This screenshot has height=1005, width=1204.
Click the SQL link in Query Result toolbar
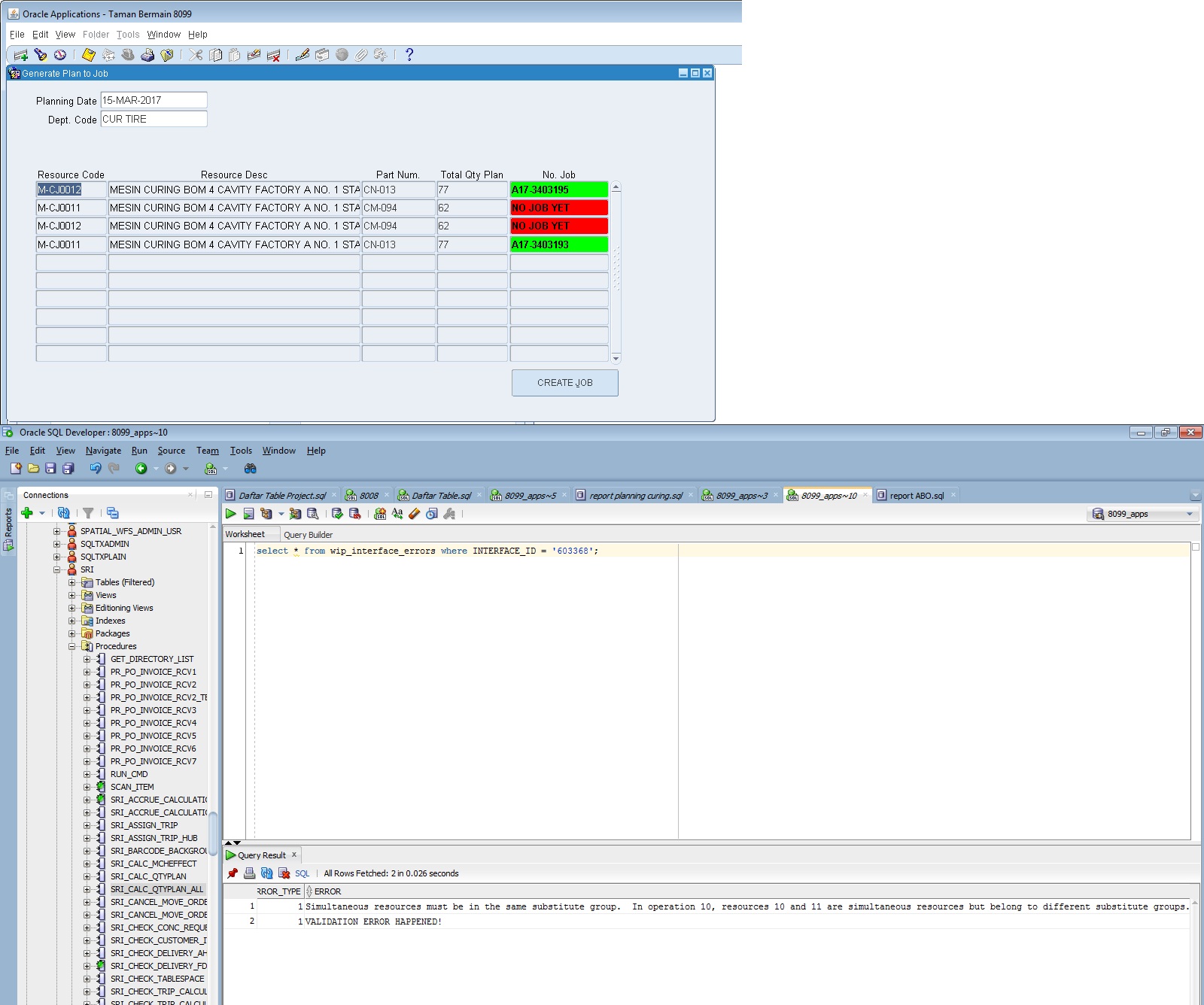[302, 873]
